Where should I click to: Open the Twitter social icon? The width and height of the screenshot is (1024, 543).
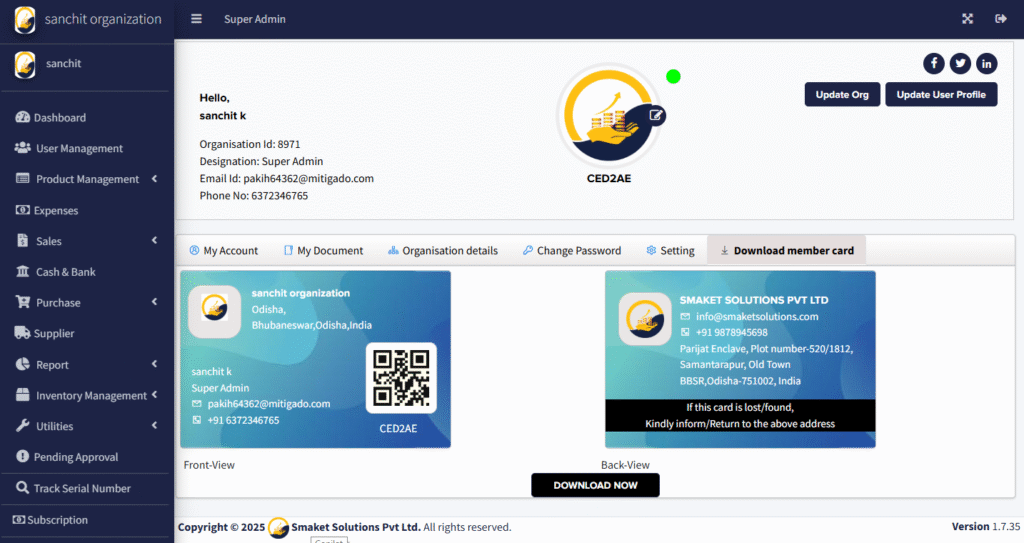point(960,63)
